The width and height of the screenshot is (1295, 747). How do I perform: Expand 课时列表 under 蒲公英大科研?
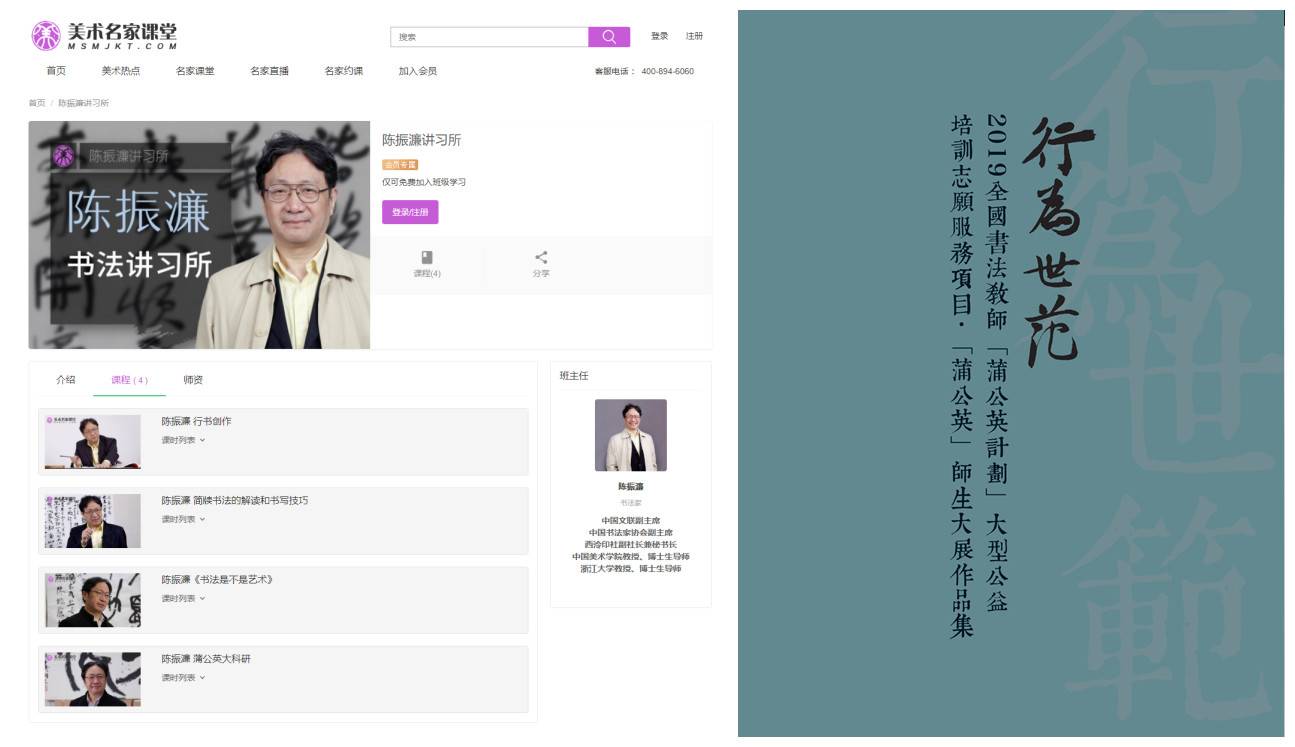[183, 677]
